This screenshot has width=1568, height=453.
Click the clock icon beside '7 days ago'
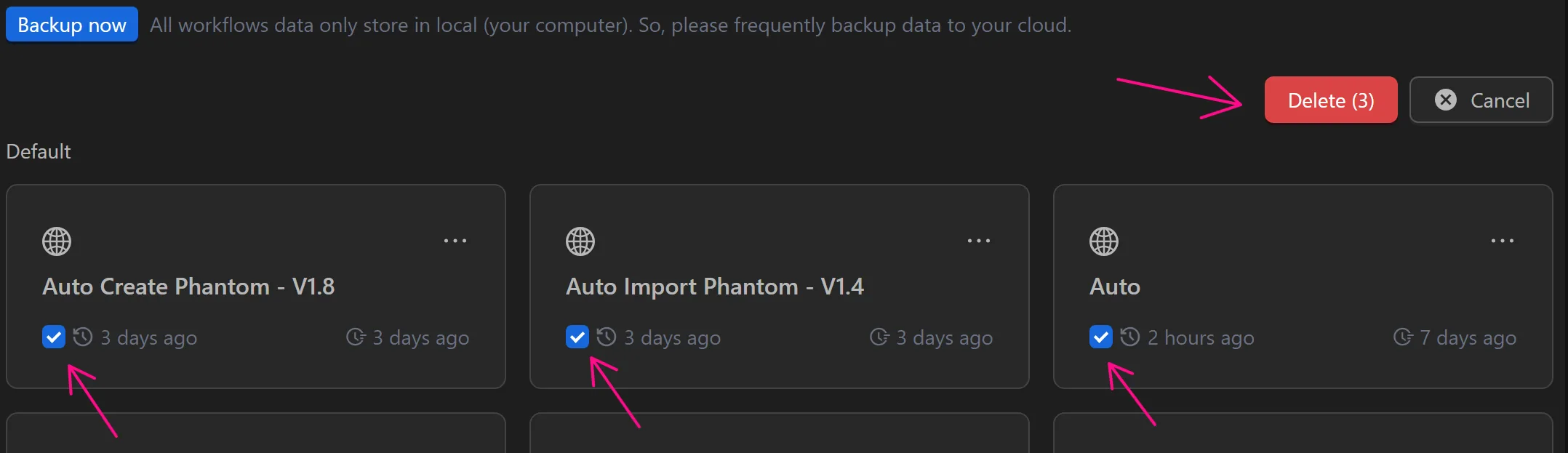(1403, 337)
